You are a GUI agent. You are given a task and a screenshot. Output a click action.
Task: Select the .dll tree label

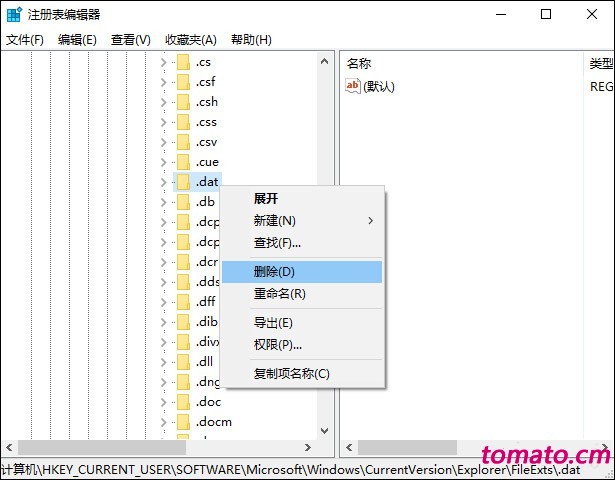point(204,362)
